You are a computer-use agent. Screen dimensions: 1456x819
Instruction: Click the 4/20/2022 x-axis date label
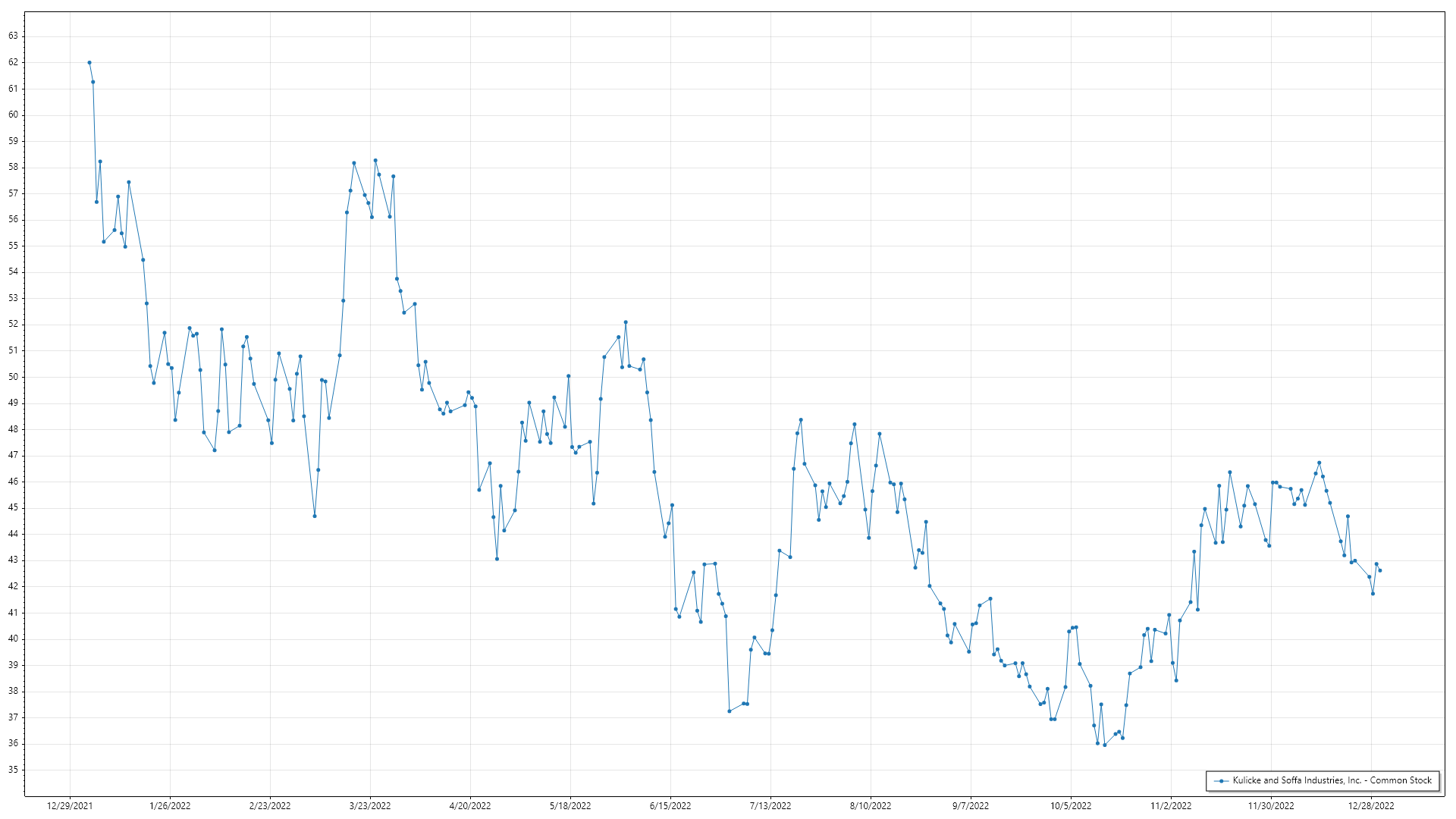tap(470, 806)
